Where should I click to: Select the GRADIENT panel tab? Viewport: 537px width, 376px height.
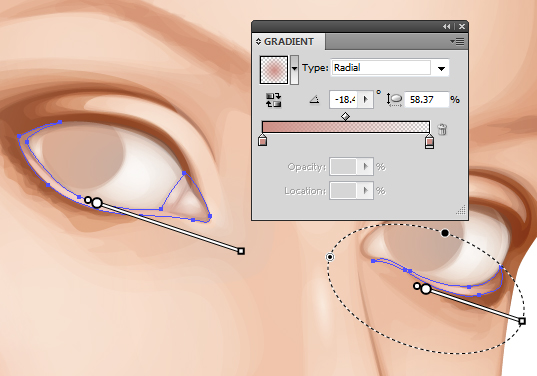(289, 42)
